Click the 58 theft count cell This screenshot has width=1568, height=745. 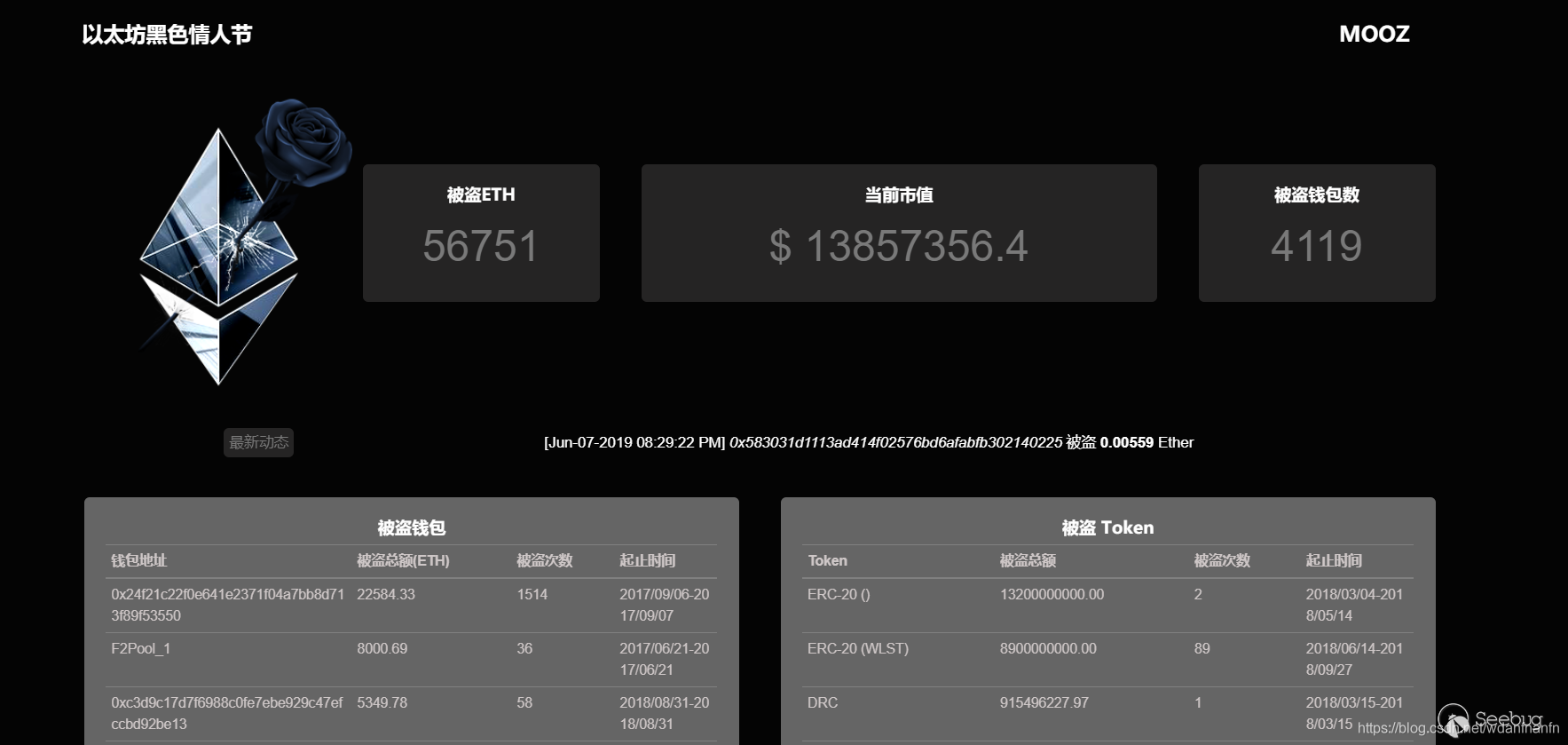(x=524, y=702)
